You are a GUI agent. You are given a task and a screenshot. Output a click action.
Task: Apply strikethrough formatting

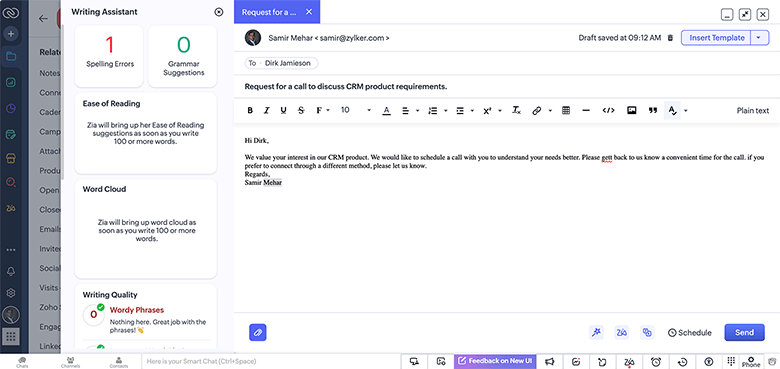click(x=301, y=110)
